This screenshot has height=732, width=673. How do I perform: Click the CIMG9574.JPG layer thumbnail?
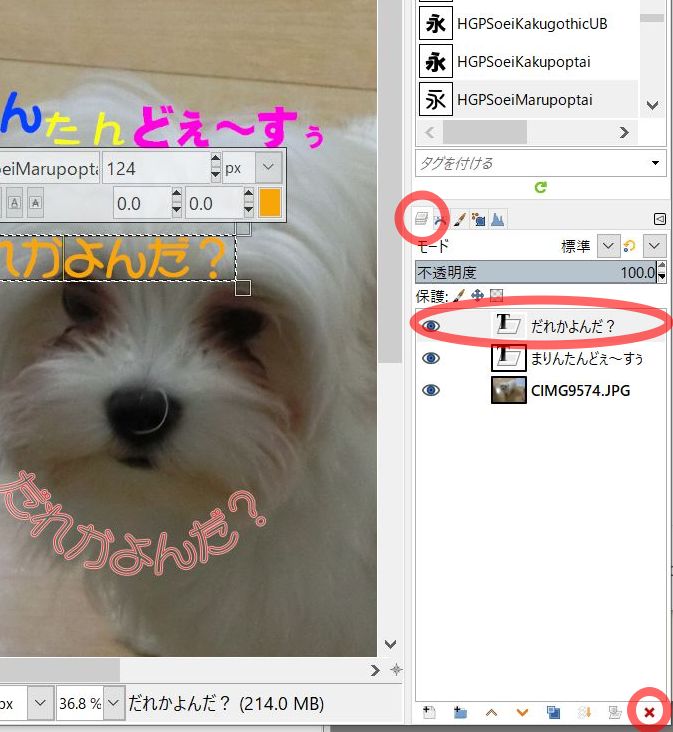[x=509, y=390]
